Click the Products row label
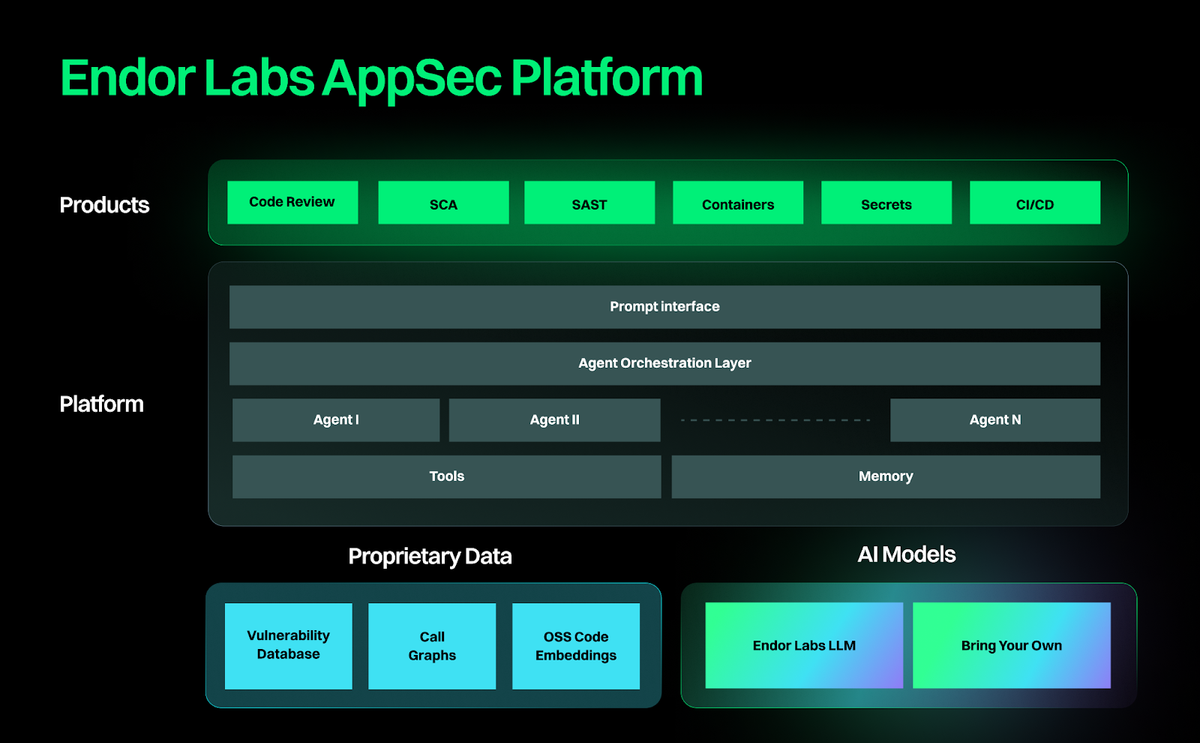This screenshot has height=743, width=1200. pyautogui.click(x=104, y=205)
